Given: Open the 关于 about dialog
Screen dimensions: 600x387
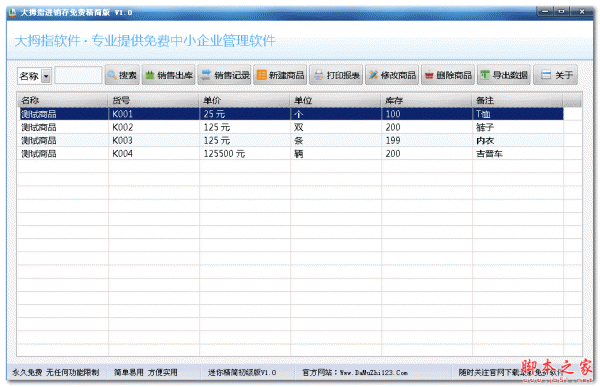Looking at the screenshot, I should click(x=556, y=75).
